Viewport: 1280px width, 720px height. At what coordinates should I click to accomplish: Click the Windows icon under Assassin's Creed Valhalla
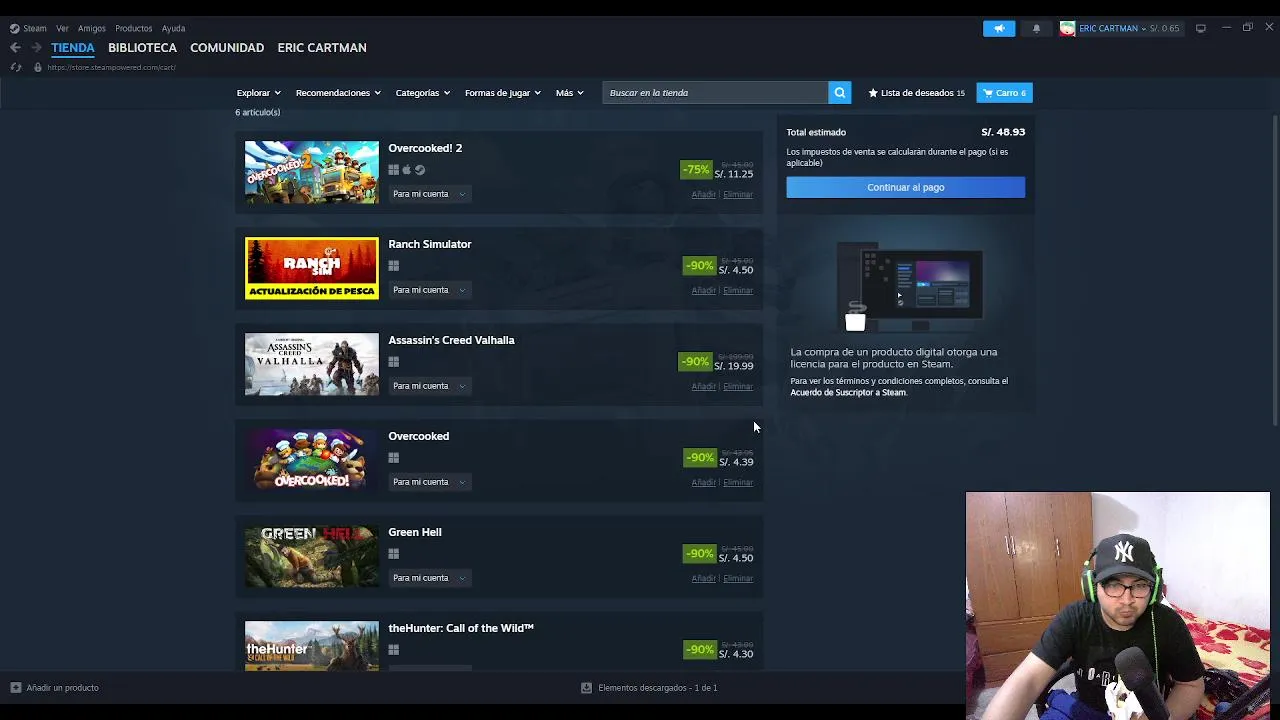(x=394, y=362)
